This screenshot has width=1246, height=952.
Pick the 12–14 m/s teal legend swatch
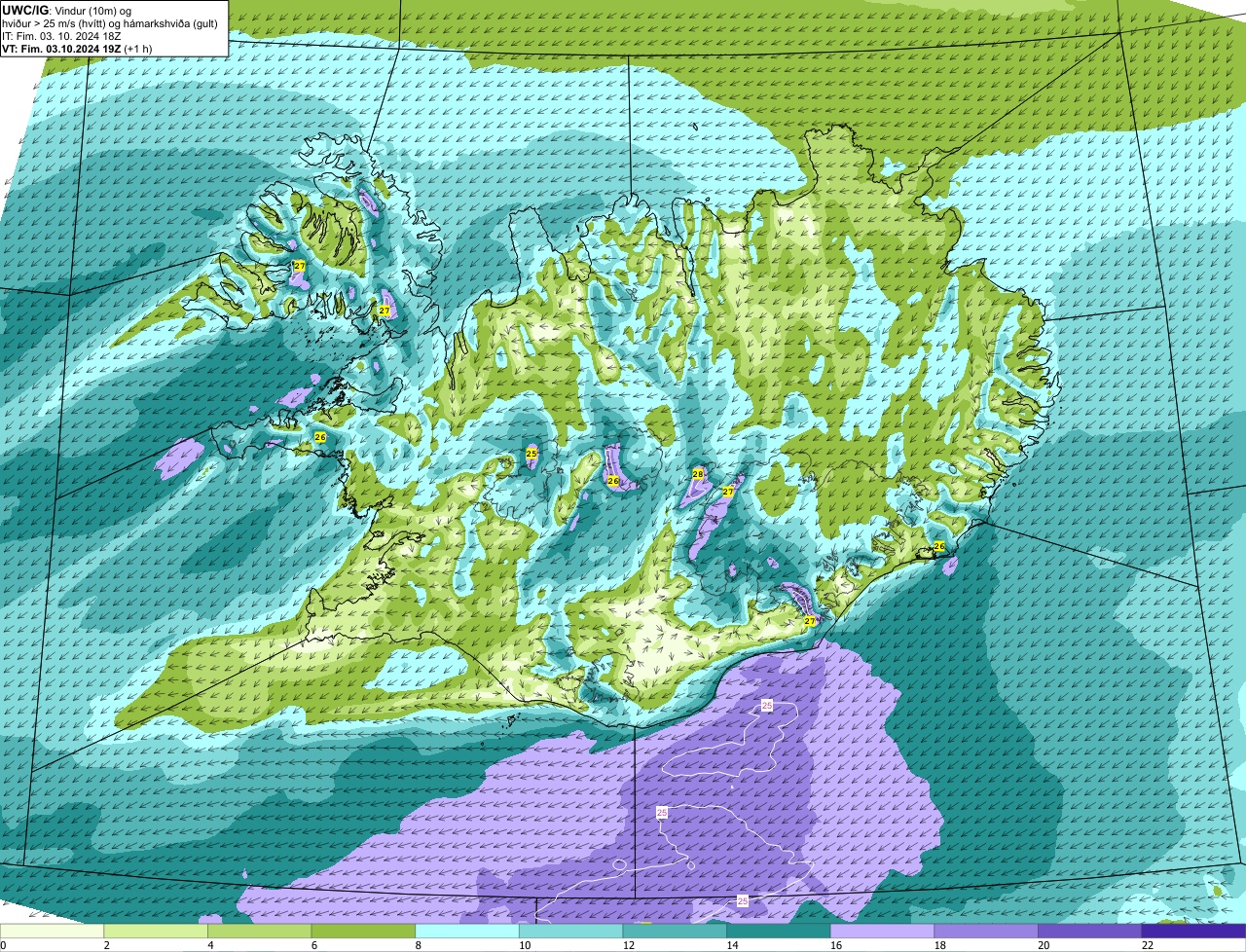675,931
